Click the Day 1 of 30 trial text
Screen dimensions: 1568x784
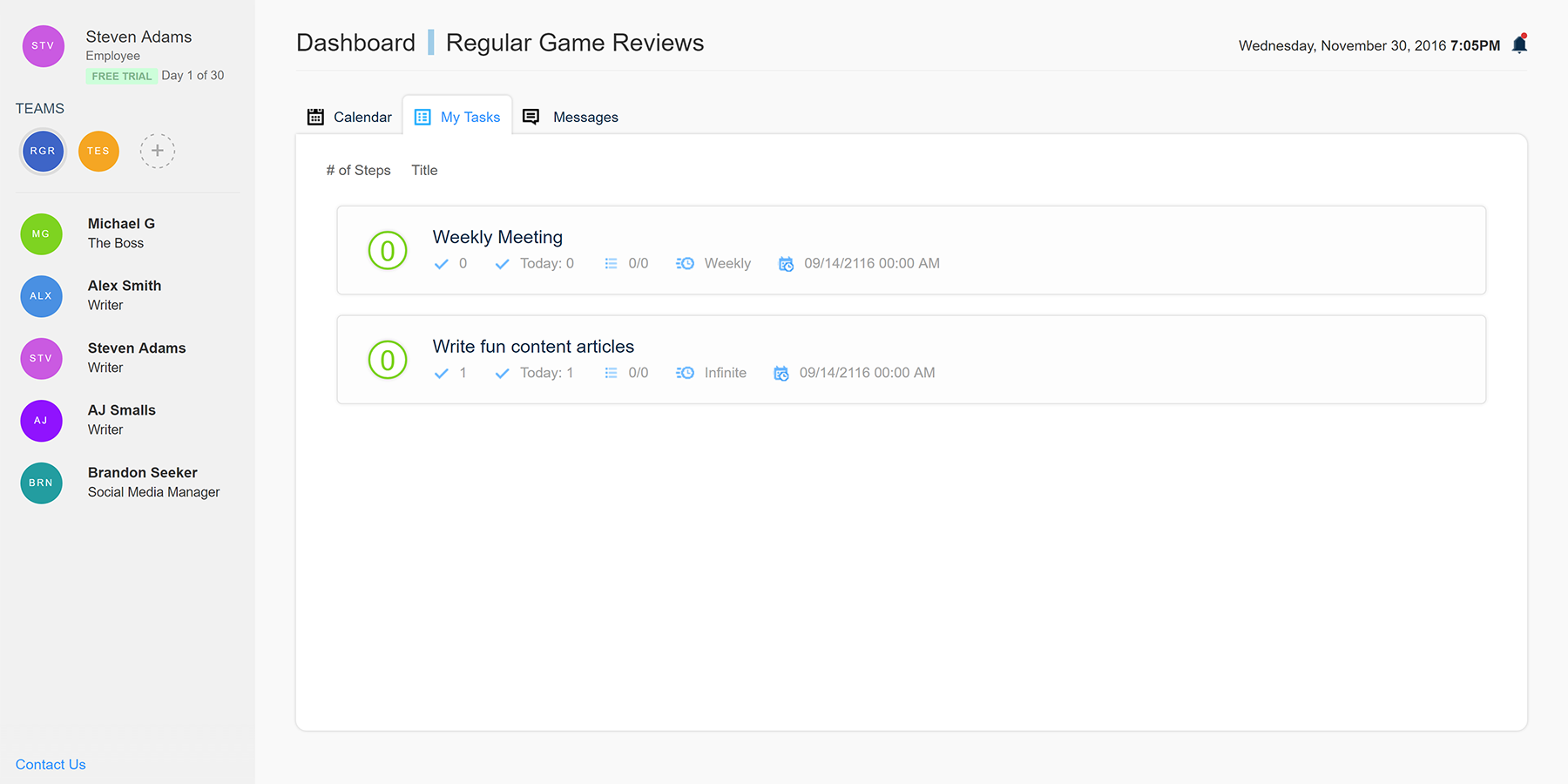[193, 75]
